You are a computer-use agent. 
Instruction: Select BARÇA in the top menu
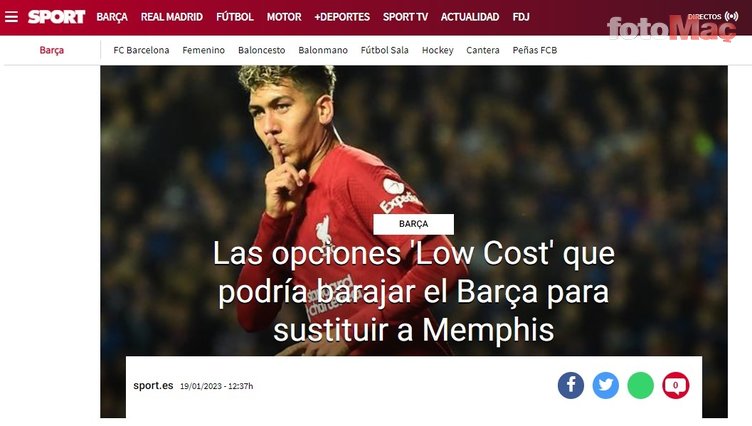(x=112, y=17)
